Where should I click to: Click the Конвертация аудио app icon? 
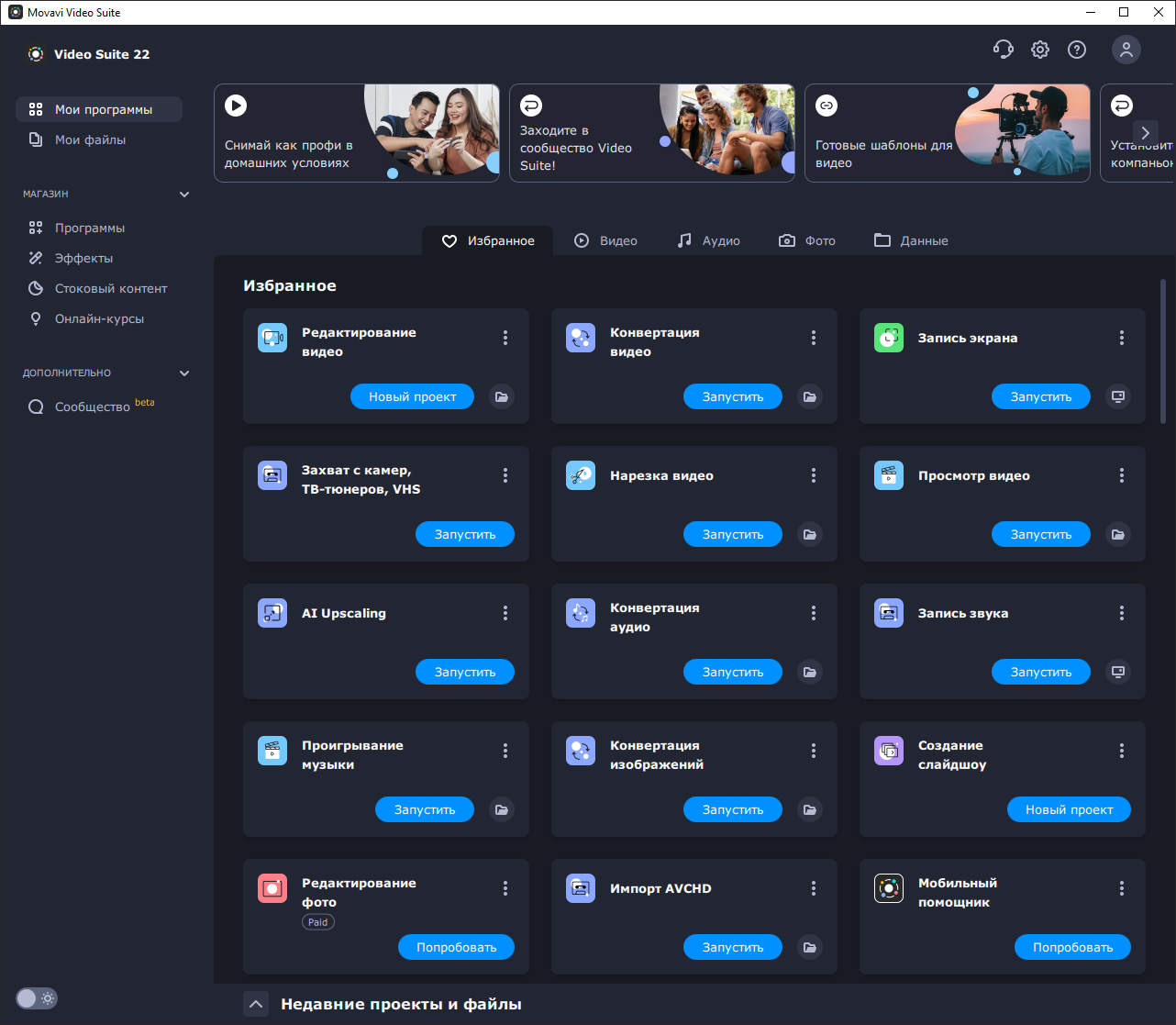click(x=581, y=613)
